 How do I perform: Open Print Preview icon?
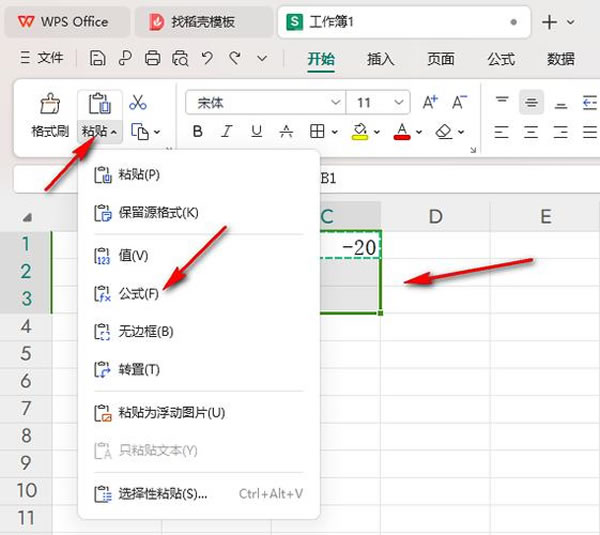tap(180, 59)
